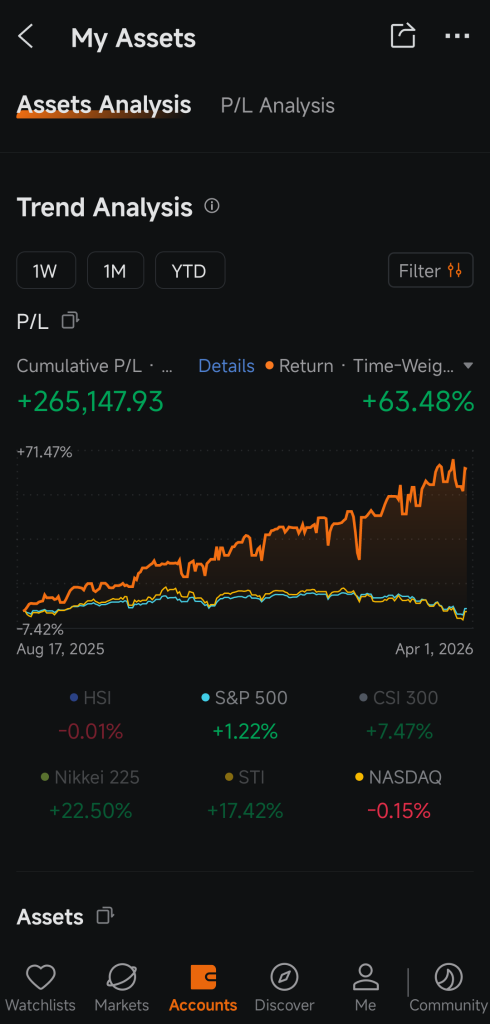Open the Community section
Image resolution: width=490 pixels, height=1024 pixels.
(448, 989)
